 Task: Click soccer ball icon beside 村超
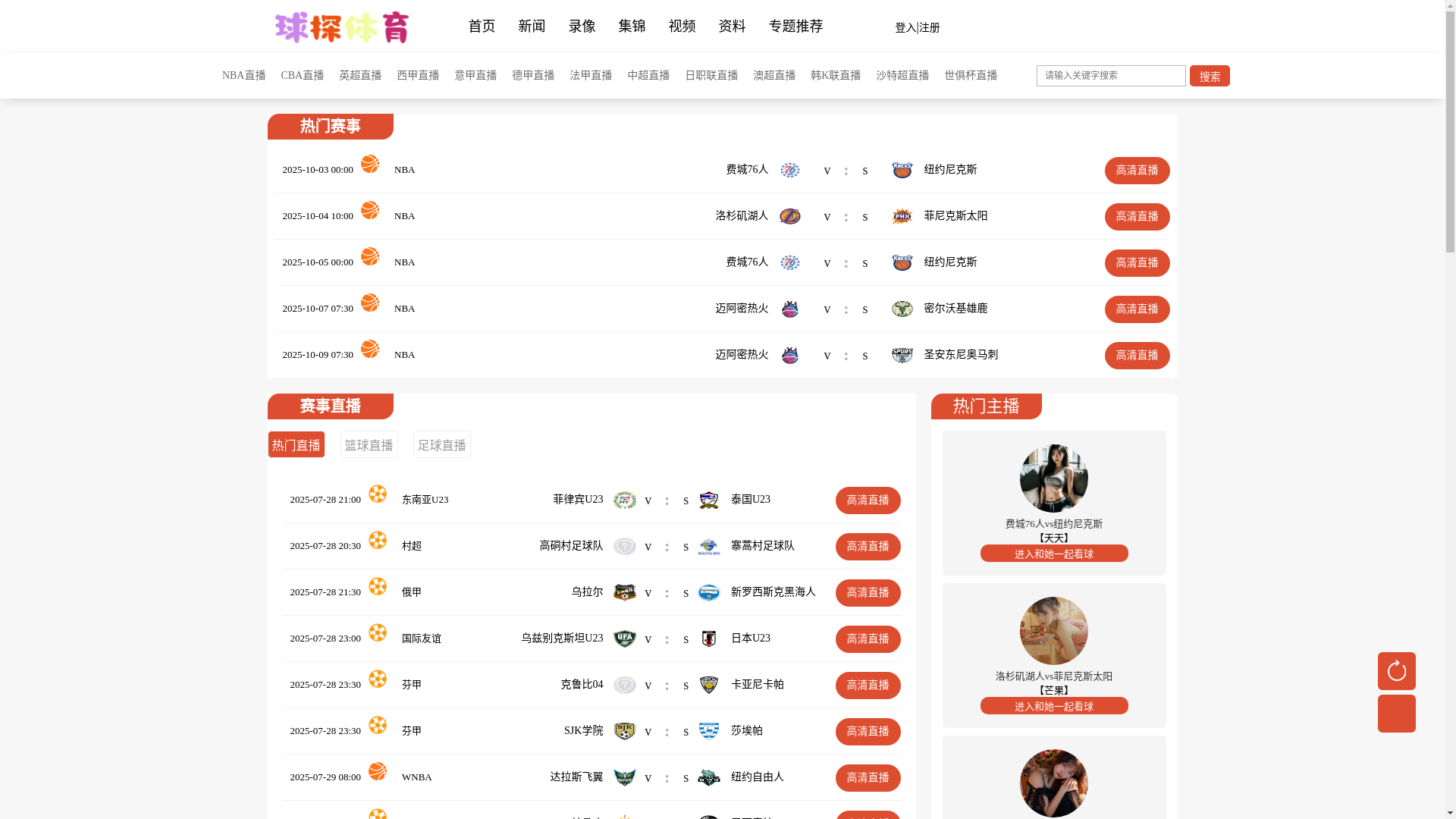coord(378,540)
